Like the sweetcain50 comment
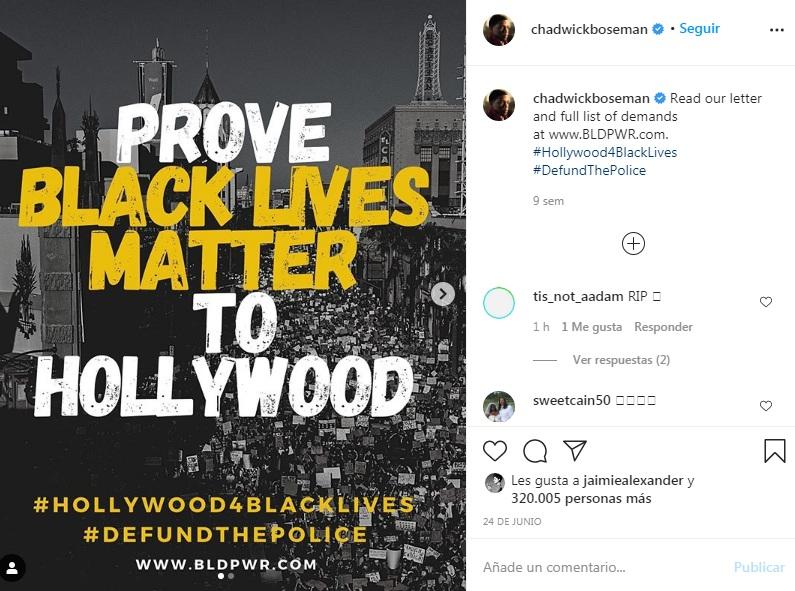The image size is (795, 591). pos(766,405)
